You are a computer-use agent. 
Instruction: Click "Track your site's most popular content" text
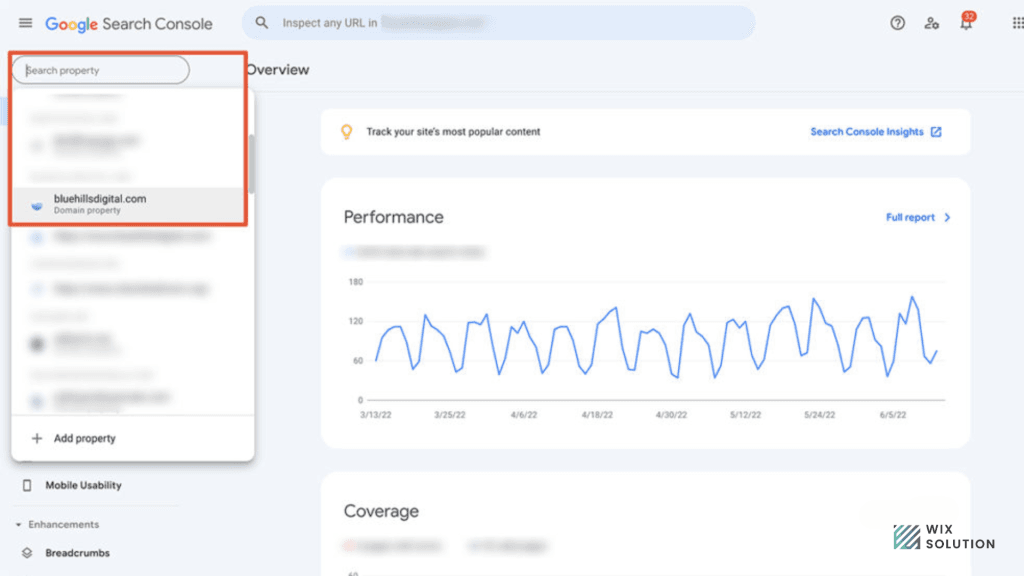[x=453, y=132]
